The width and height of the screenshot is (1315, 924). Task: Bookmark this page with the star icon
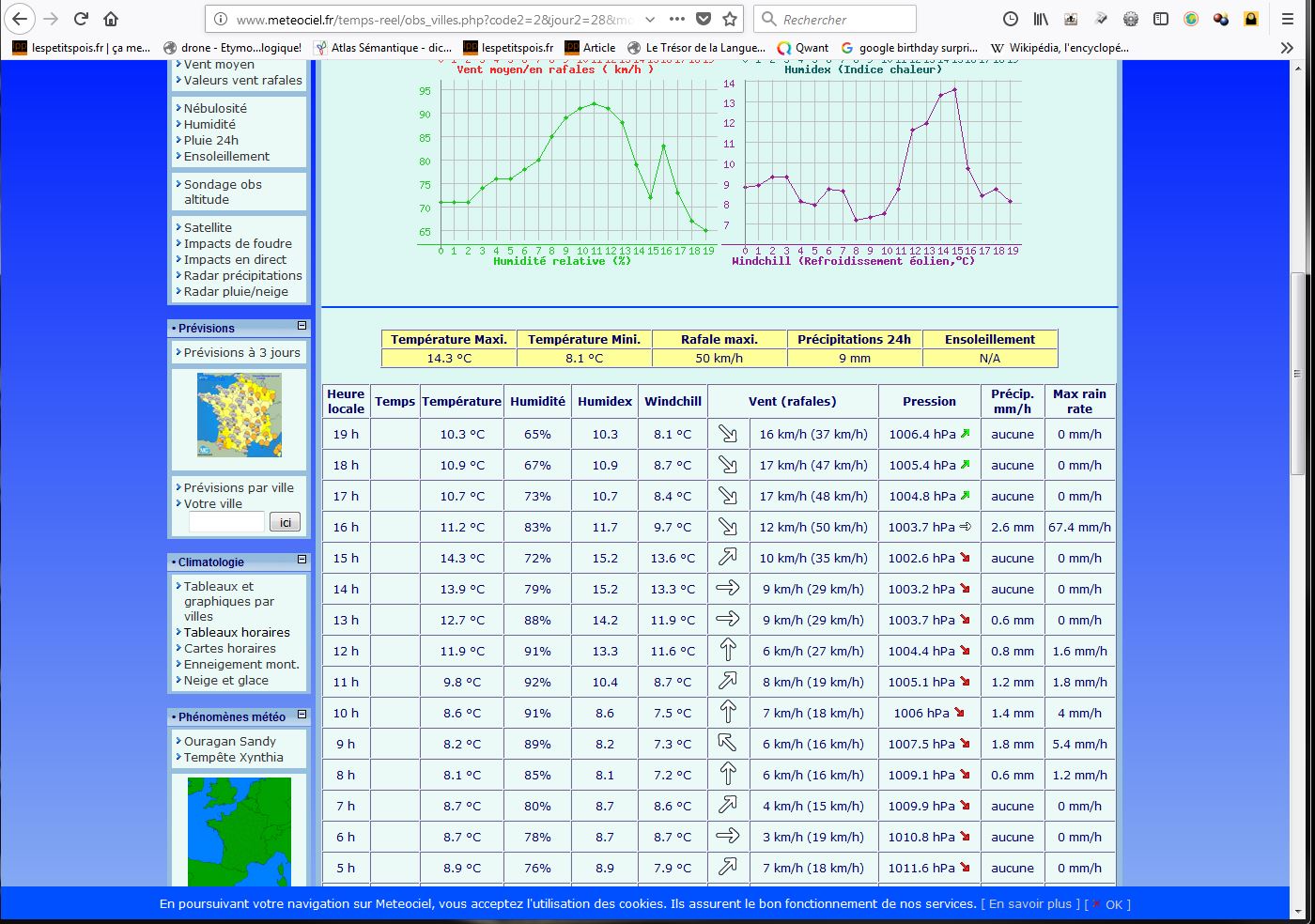pos(730,19)
